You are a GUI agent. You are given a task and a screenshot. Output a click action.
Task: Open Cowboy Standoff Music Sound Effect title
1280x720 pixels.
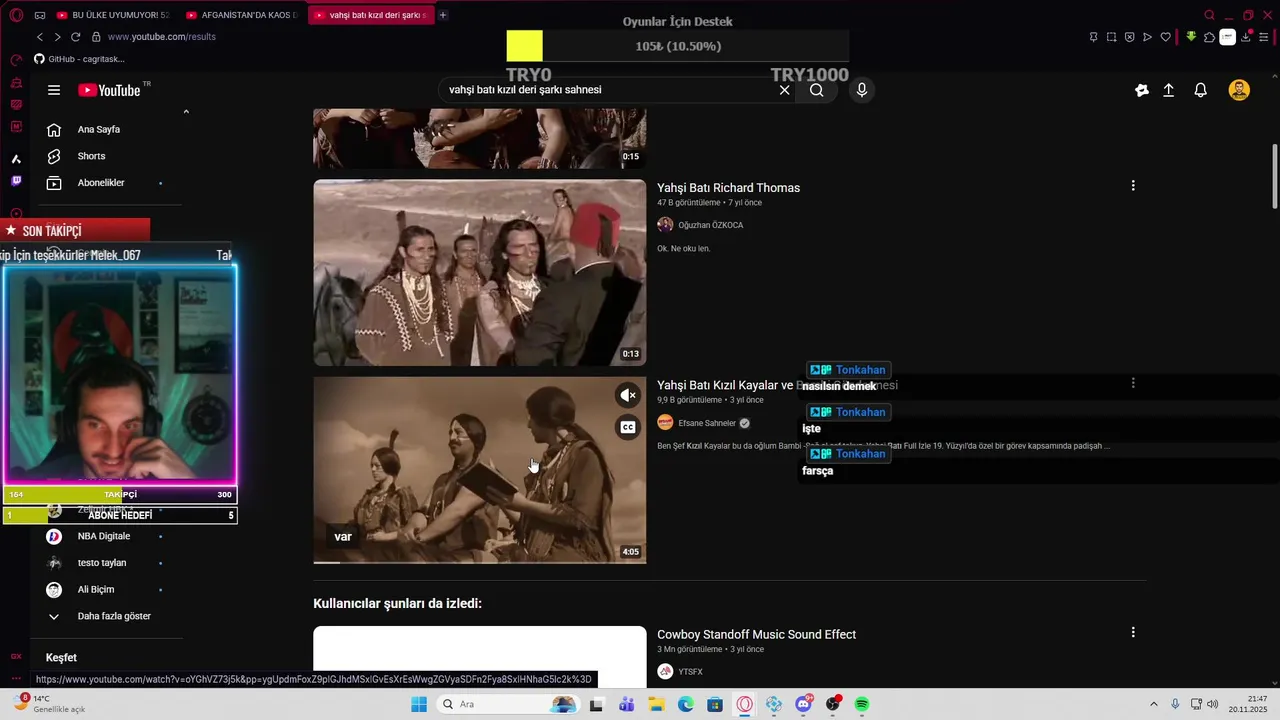(756, 635)
